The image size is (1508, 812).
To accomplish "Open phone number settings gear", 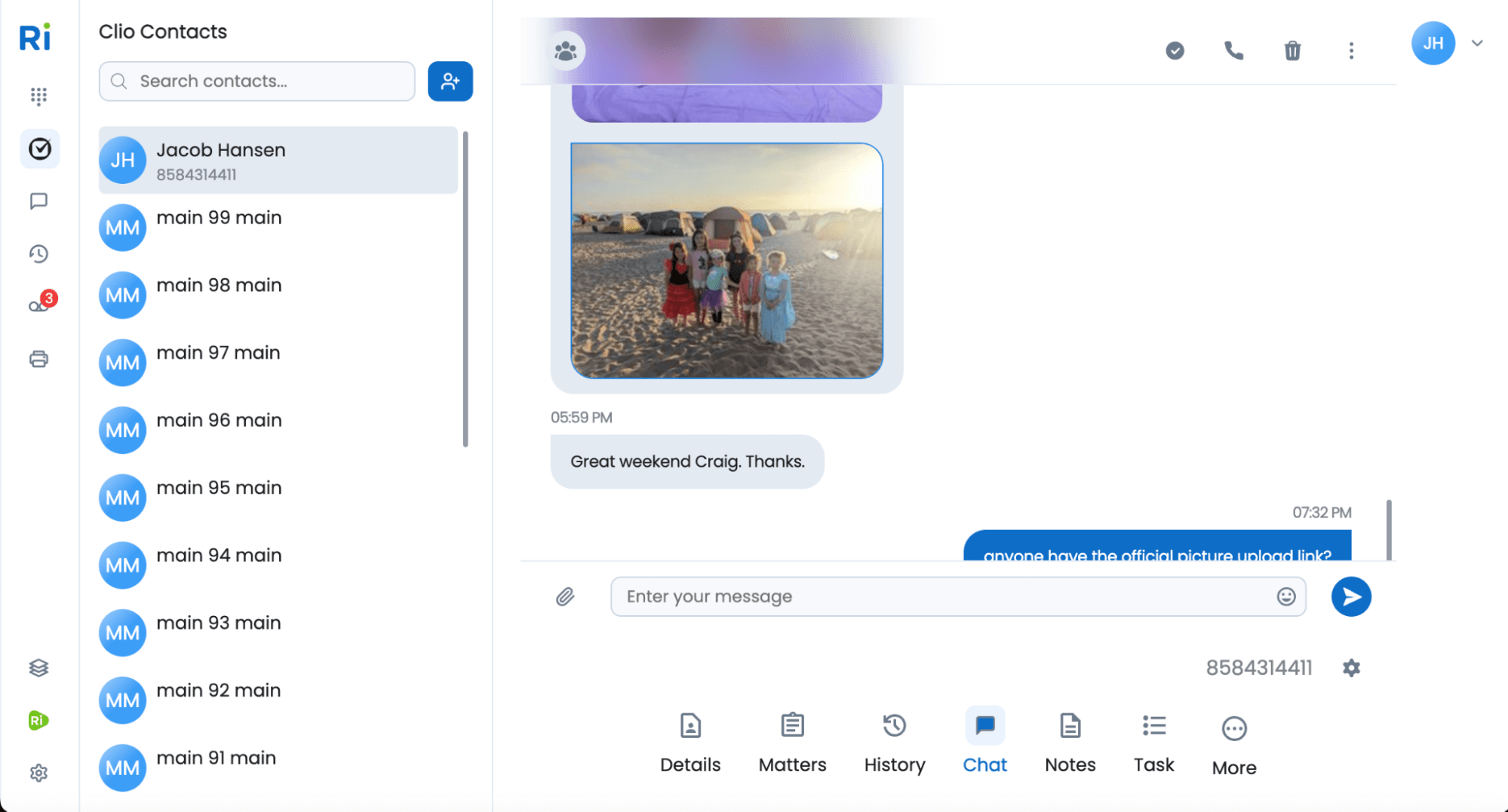I will [1351, 668].
